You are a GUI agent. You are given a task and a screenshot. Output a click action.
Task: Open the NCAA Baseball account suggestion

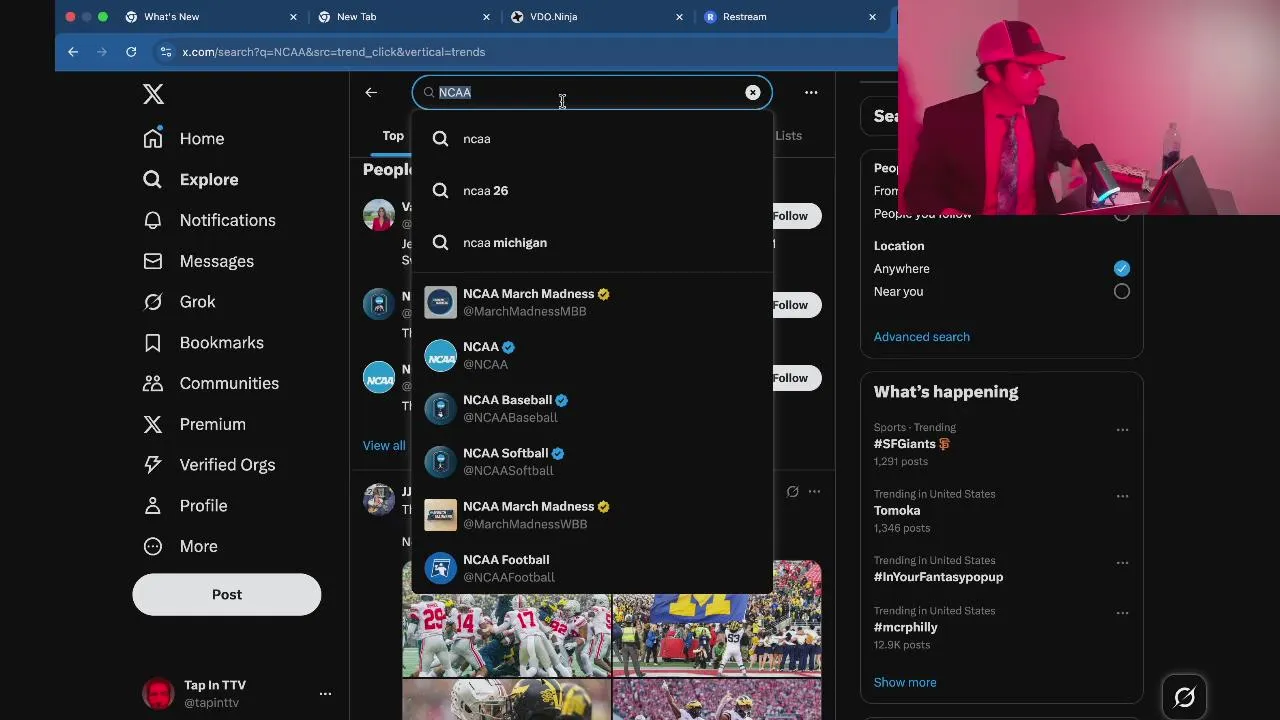coord(592,408)
